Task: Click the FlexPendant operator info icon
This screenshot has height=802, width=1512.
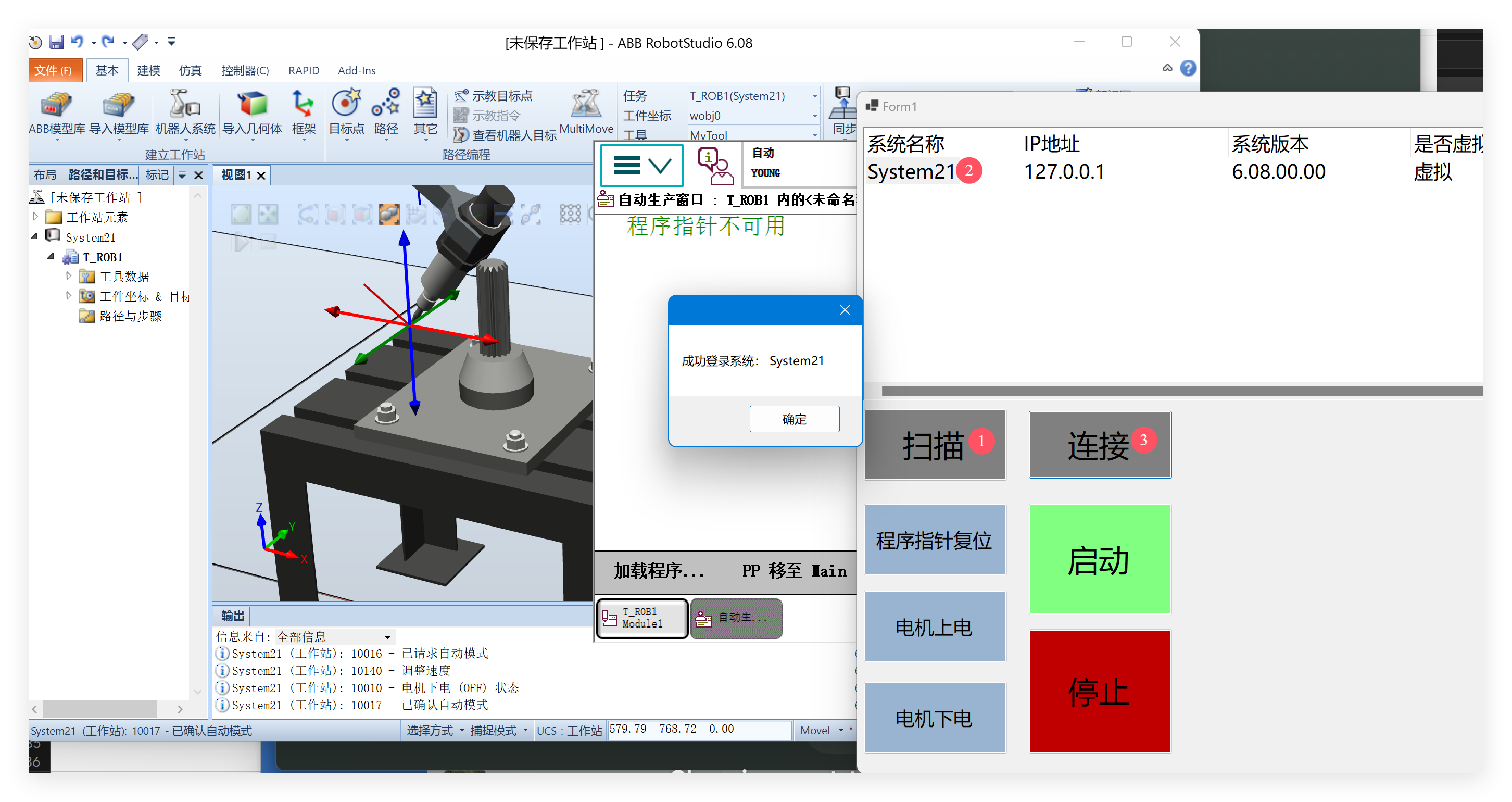Action: pyautogui.click(x=714, y=166)
